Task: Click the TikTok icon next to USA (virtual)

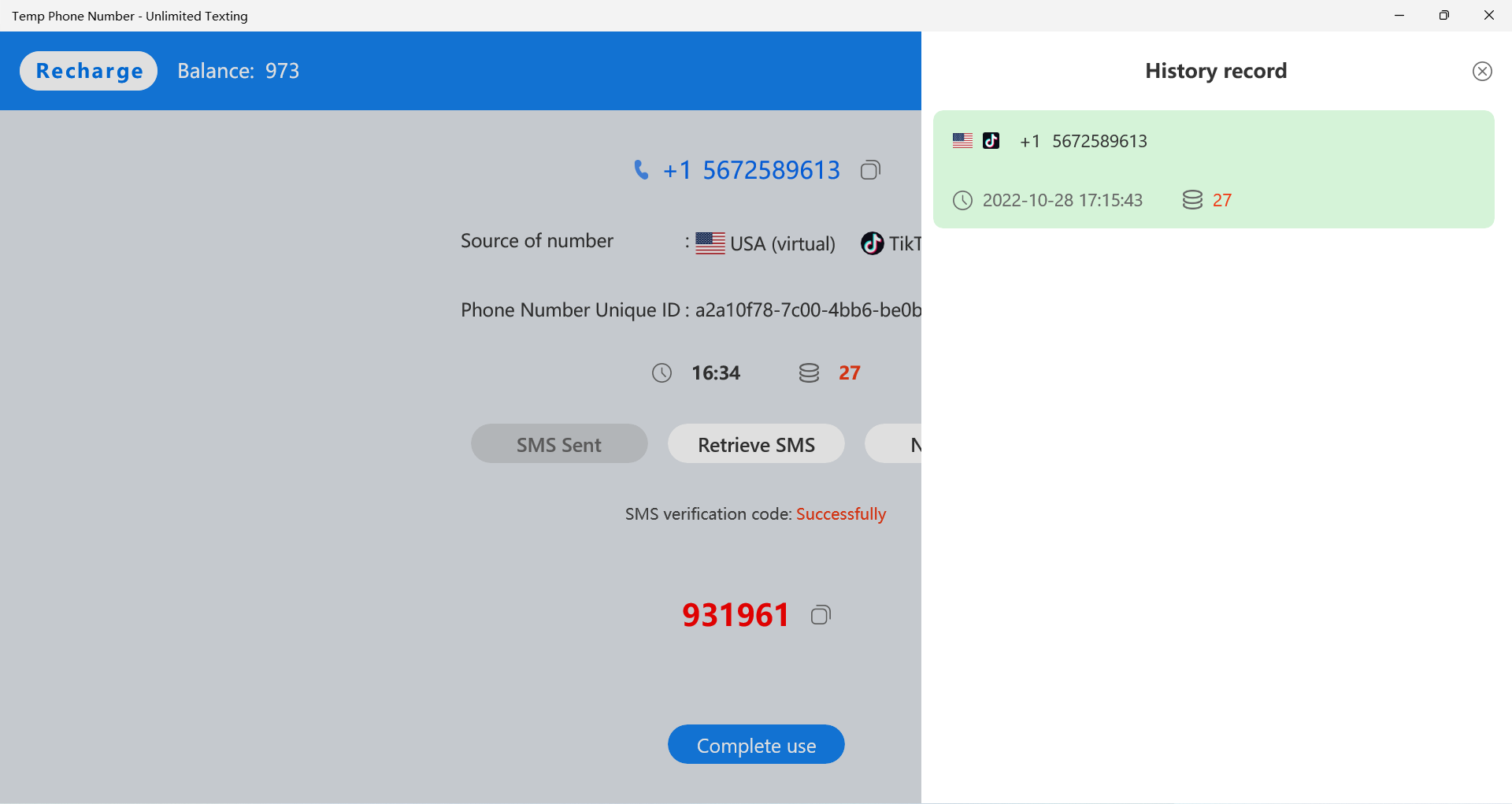Action: coord(871,243)
